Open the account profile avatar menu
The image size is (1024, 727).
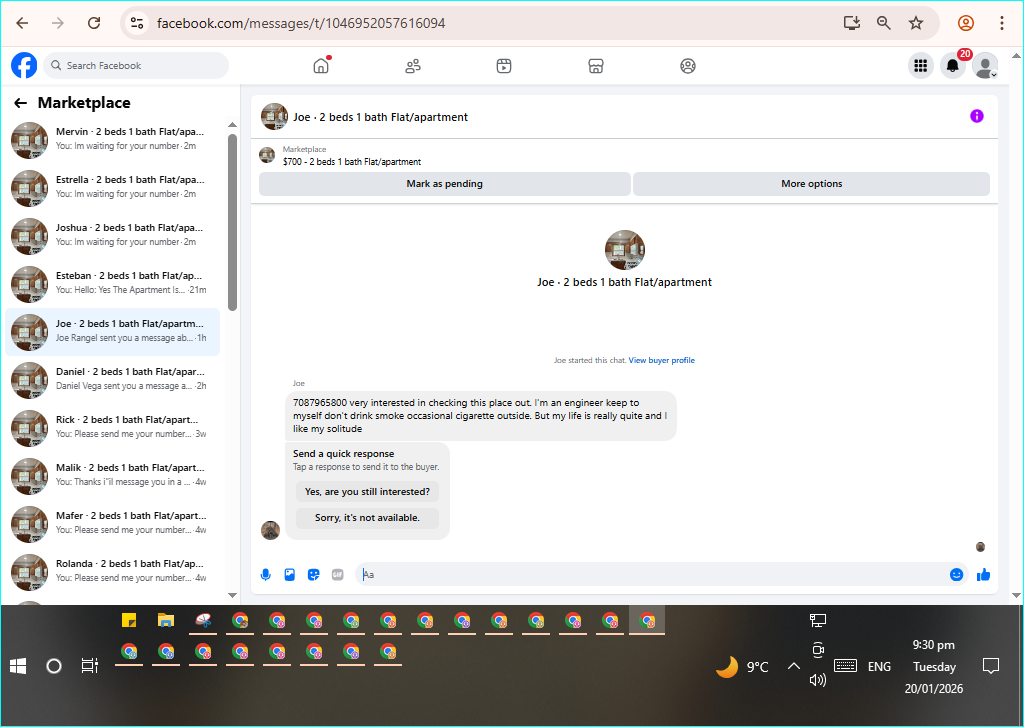click(x=985, y=65)
